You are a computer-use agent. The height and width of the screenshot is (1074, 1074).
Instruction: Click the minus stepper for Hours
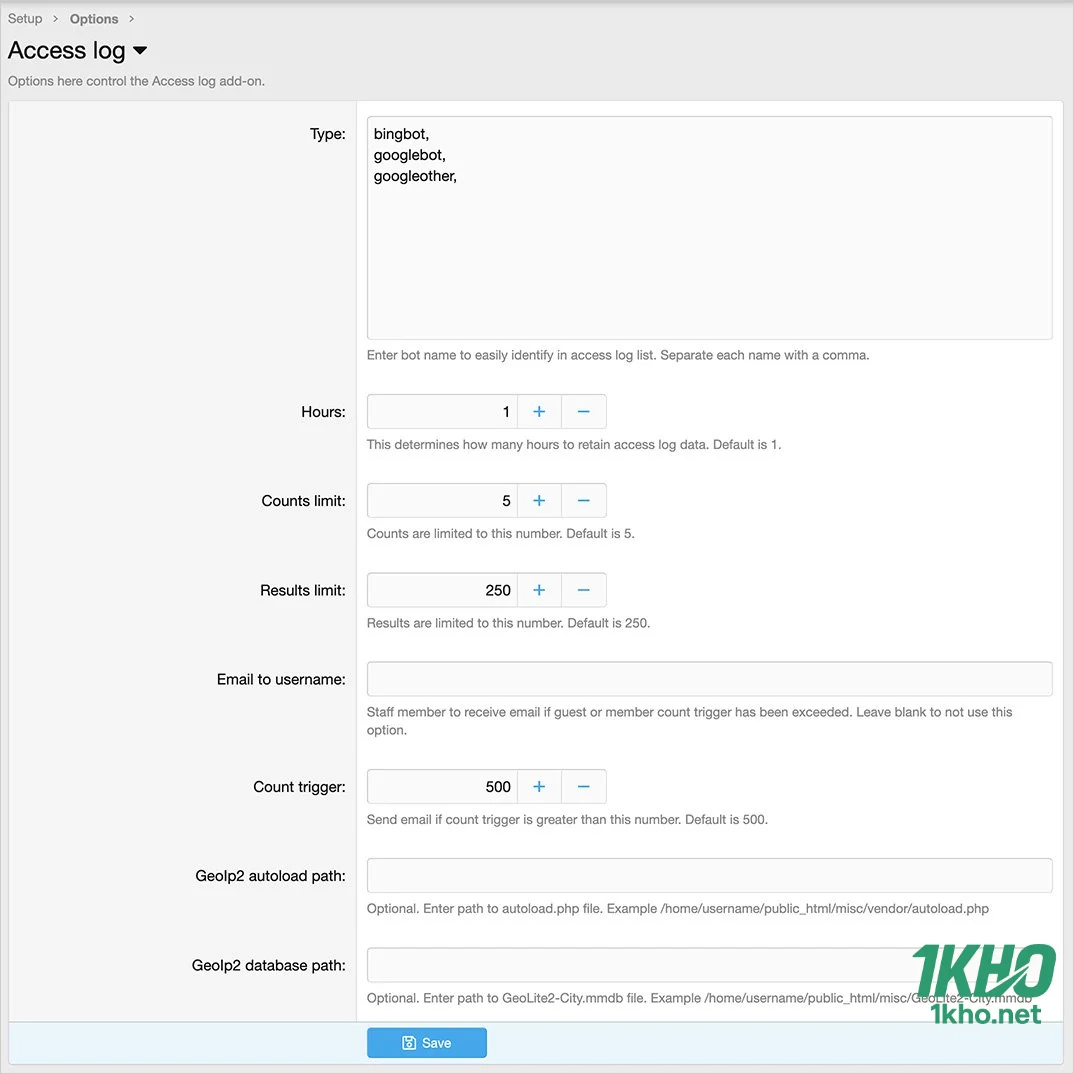coord(584,411)
